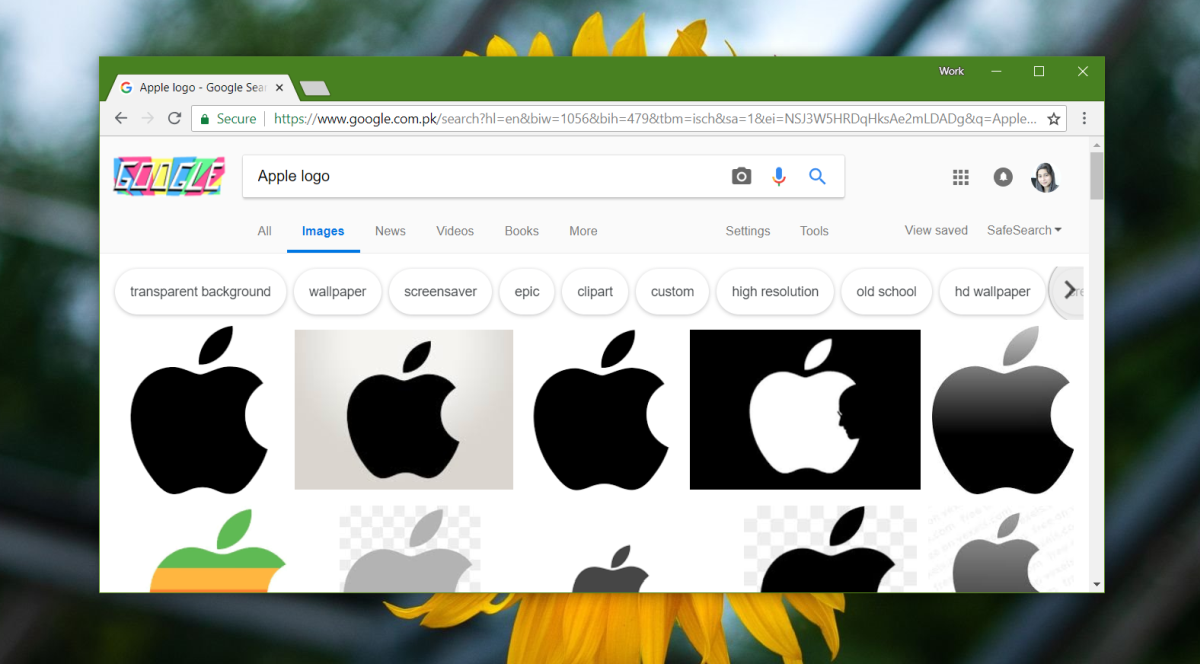
Task: Open the Google apps grid
Action: click(961, 177)
